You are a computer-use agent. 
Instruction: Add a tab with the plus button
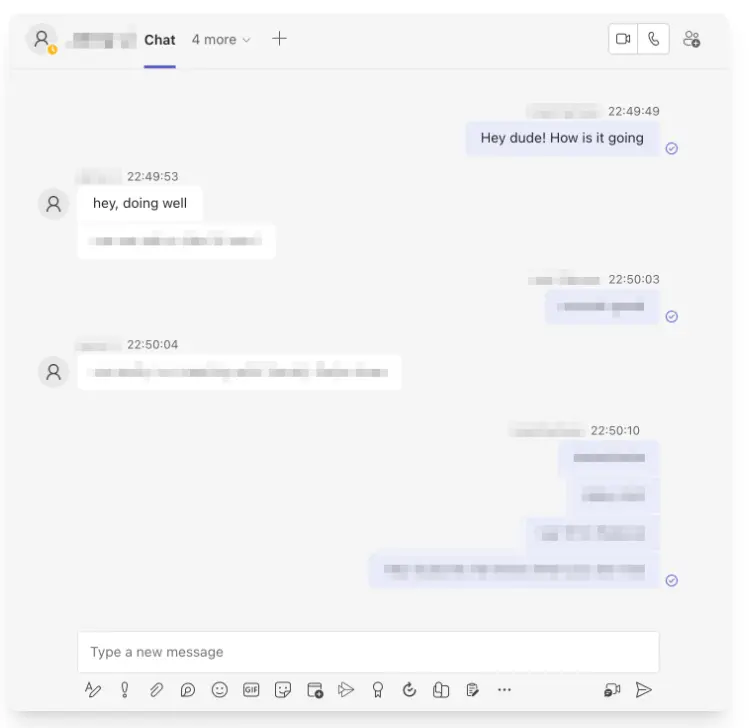[x=279, y=39]
